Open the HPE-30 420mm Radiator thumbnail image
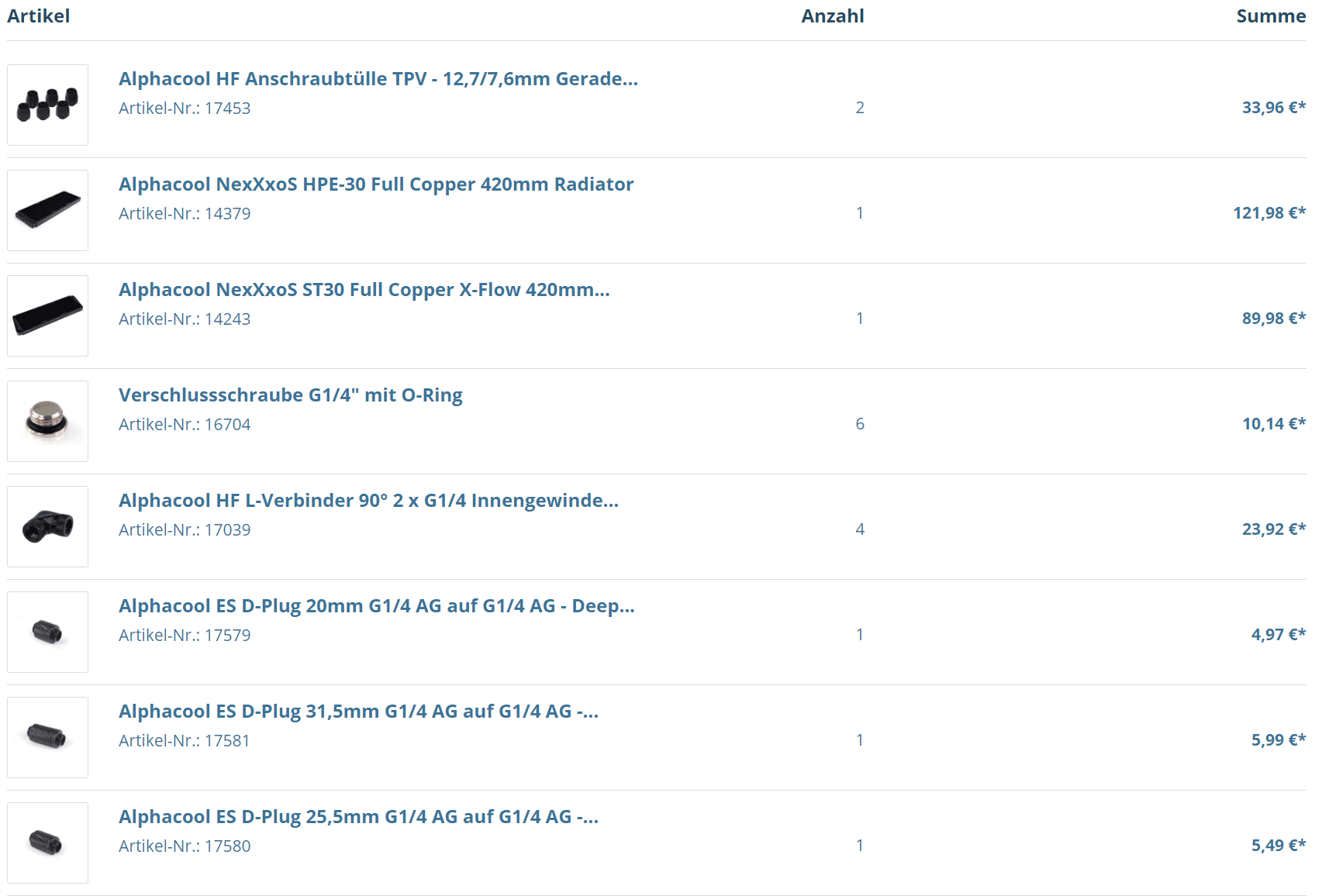The height and width of the screenshot is (896, 1329). pyautogui.click(x=47, y=210)
